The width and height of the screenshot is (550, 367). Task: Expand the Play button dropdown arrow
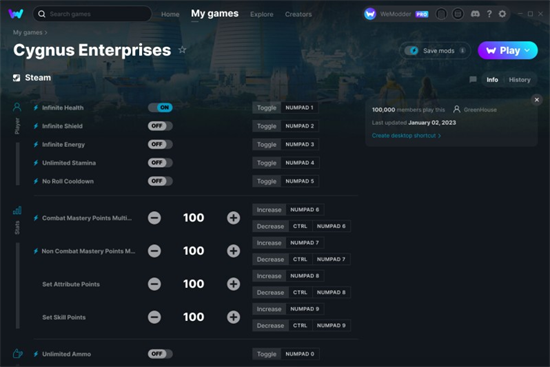[x=527, y=51]
